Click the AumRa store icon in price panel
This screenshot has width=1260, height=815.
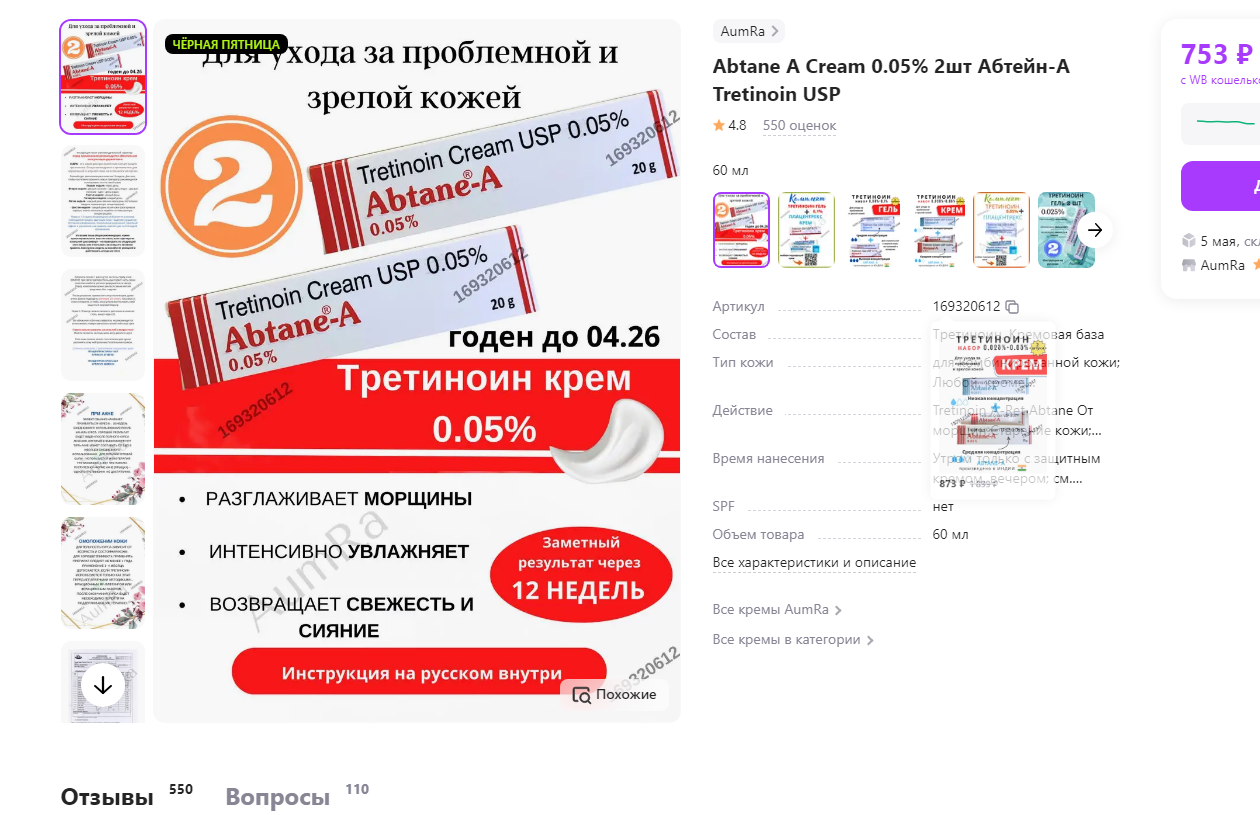coord(1189,265)
